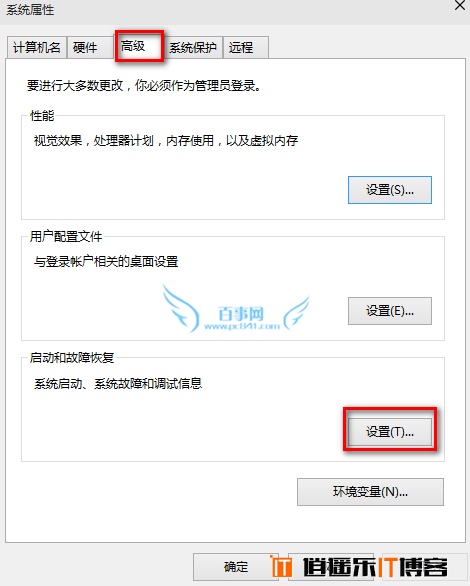Click the 用户配置文件 group label
Viewport: 470px width, 586px height.
(x=66, y=237)
